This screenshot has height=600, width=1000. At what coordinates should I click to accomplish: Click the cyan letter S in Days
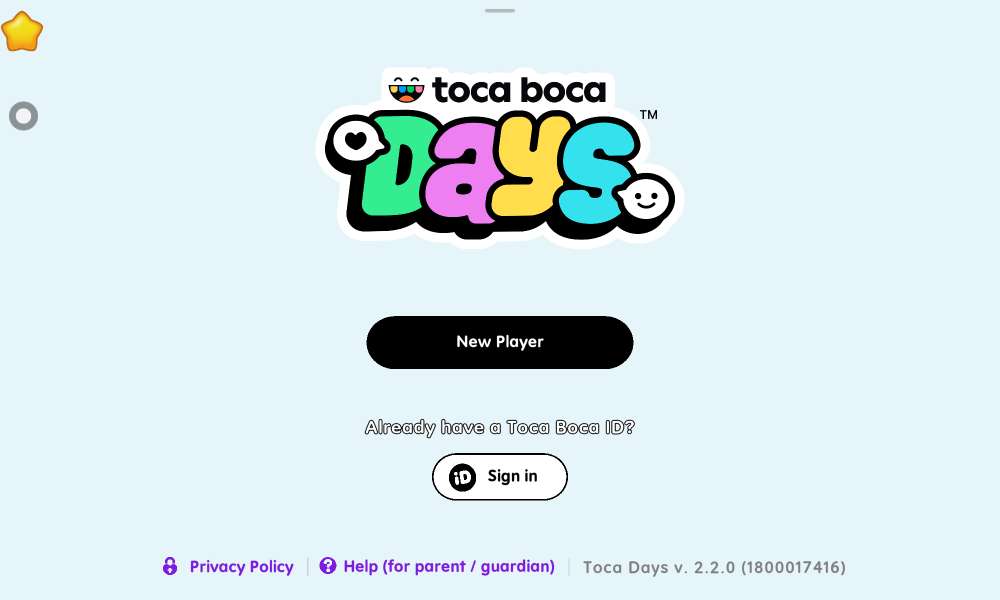(592, 171)
